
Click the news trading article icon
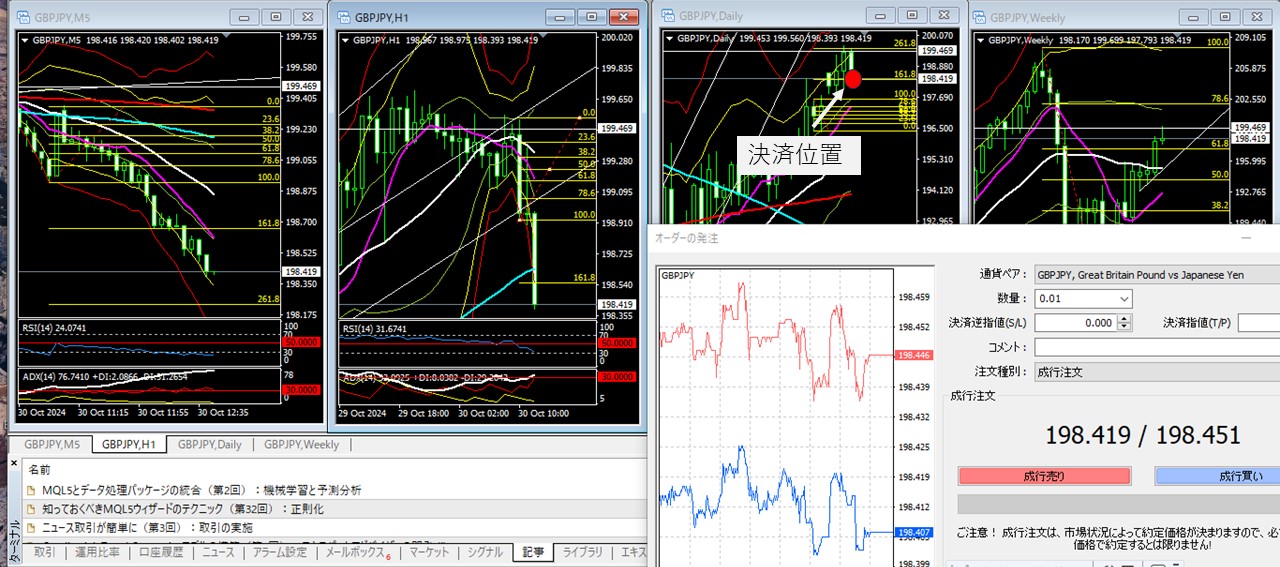tap(31, 527)
